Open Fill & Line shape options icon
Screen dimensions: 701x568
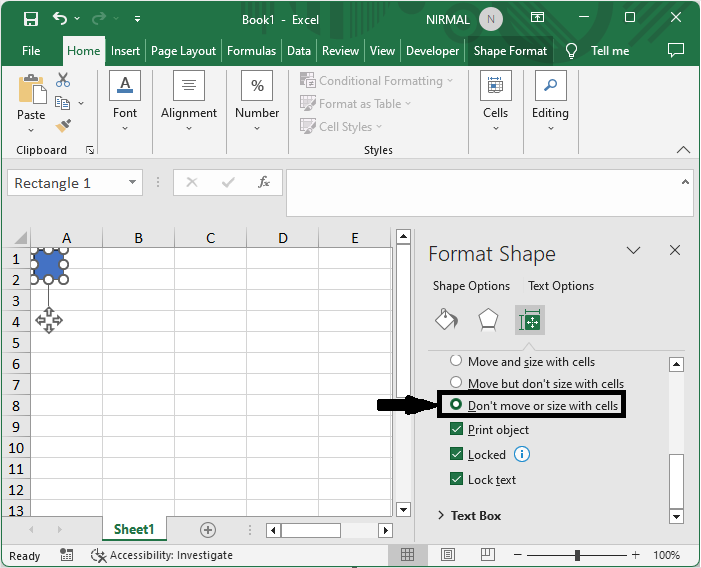[x=446, y=319]
